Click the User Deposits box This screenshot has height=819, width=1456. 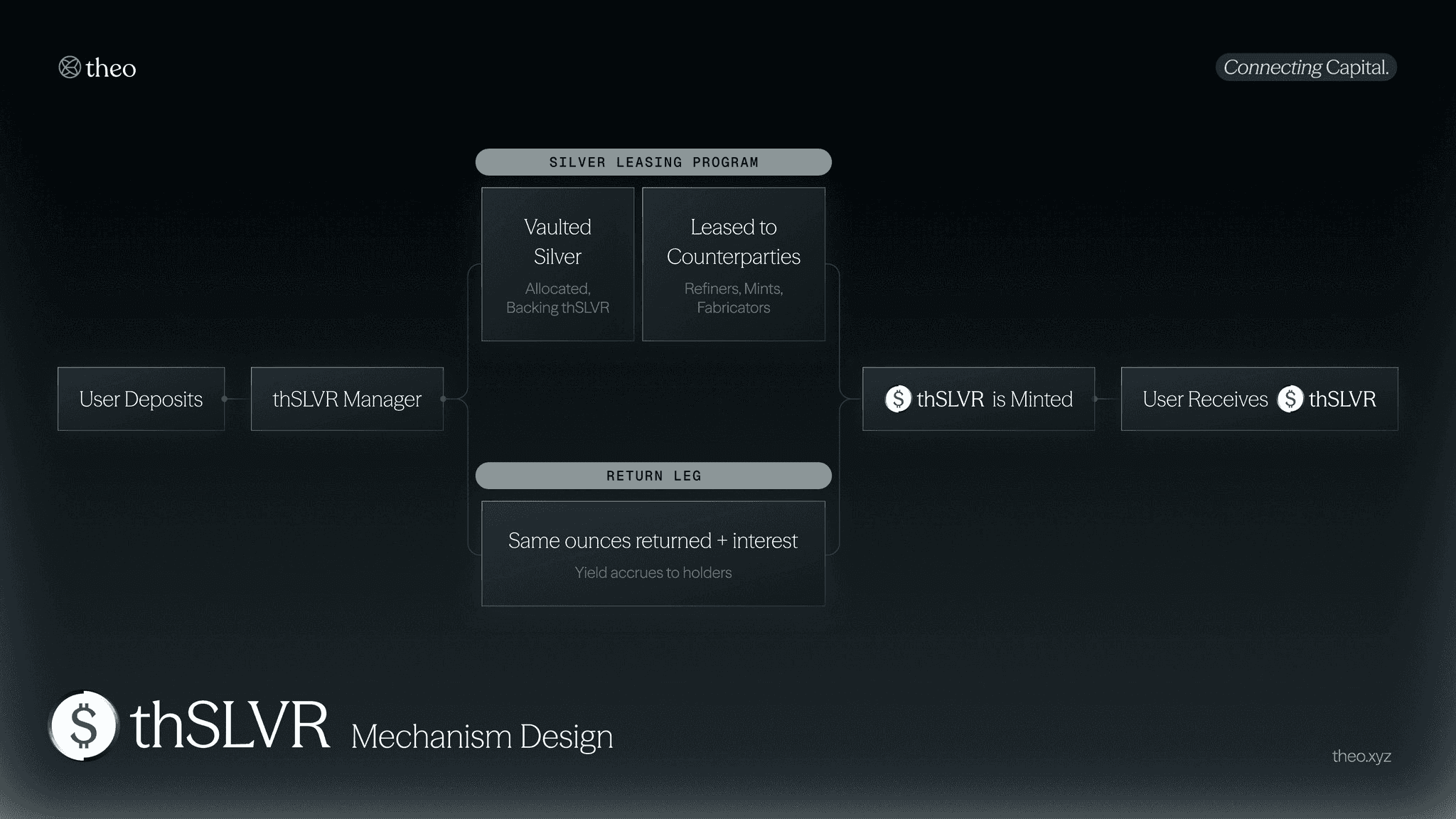click(x=141, y=399)
